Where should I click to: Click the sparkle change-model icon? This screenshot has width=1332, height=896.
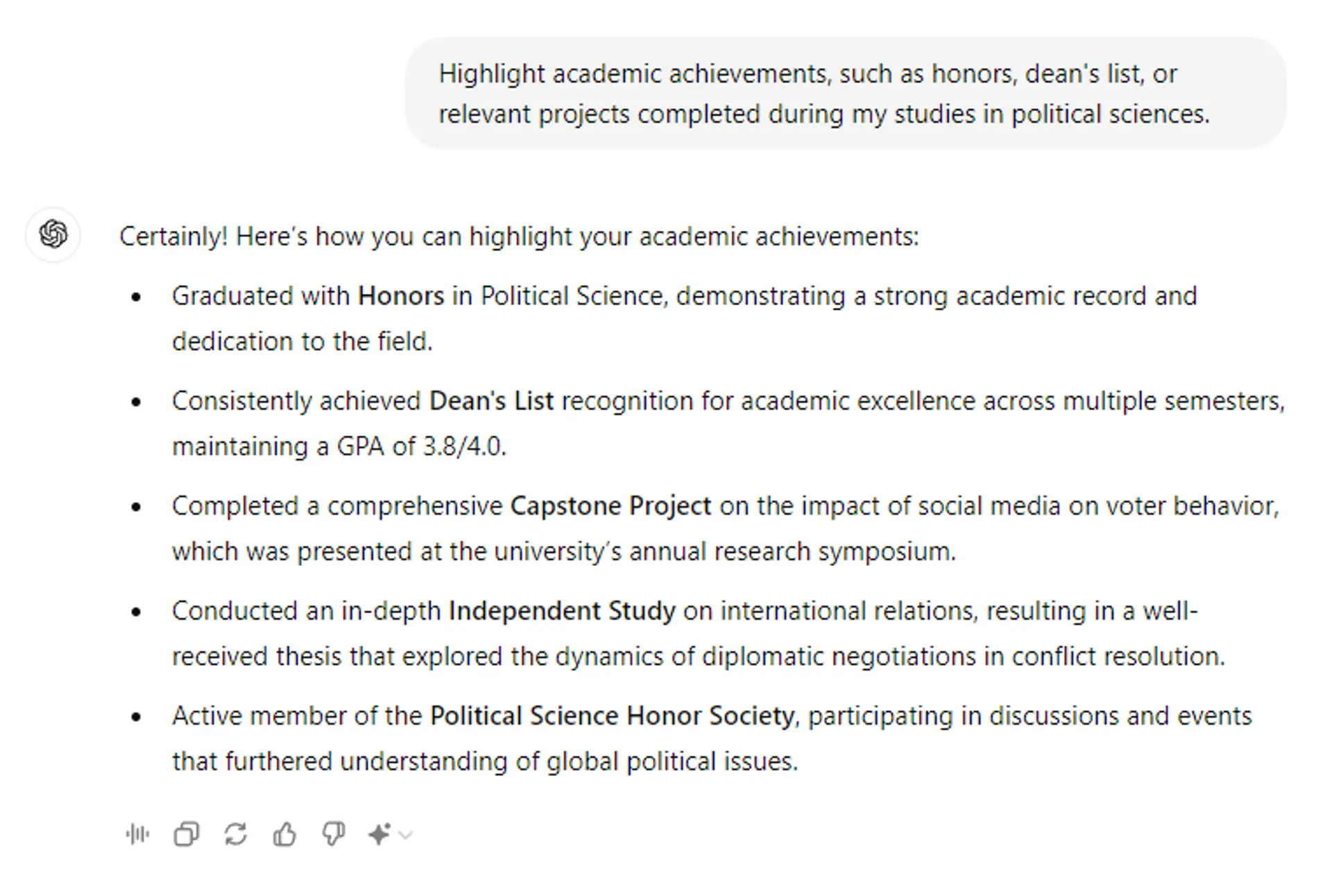click(379, 834)
